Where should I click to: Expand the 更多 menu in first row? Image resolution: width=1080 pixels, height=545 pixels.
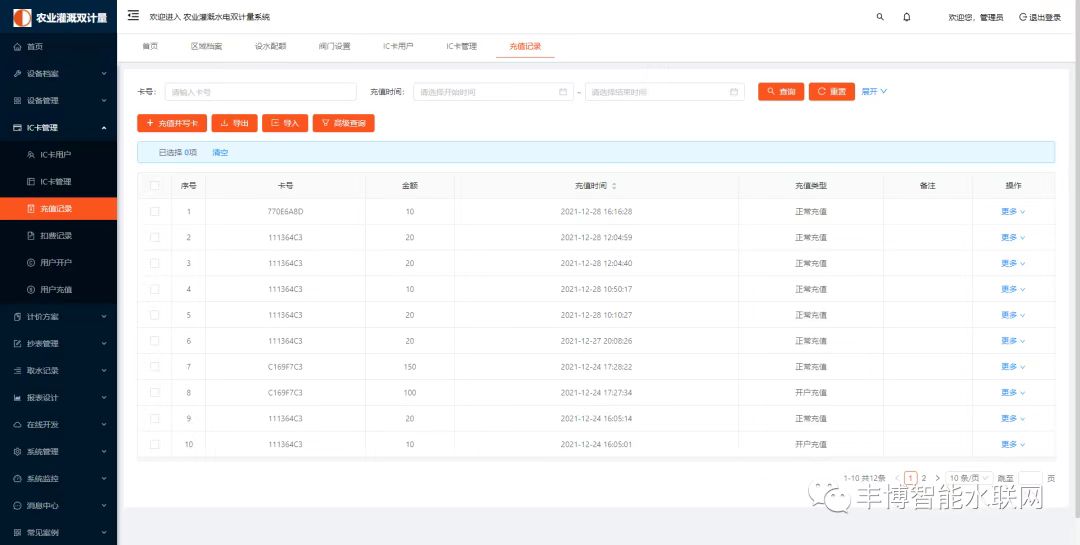coord(1013,212)
